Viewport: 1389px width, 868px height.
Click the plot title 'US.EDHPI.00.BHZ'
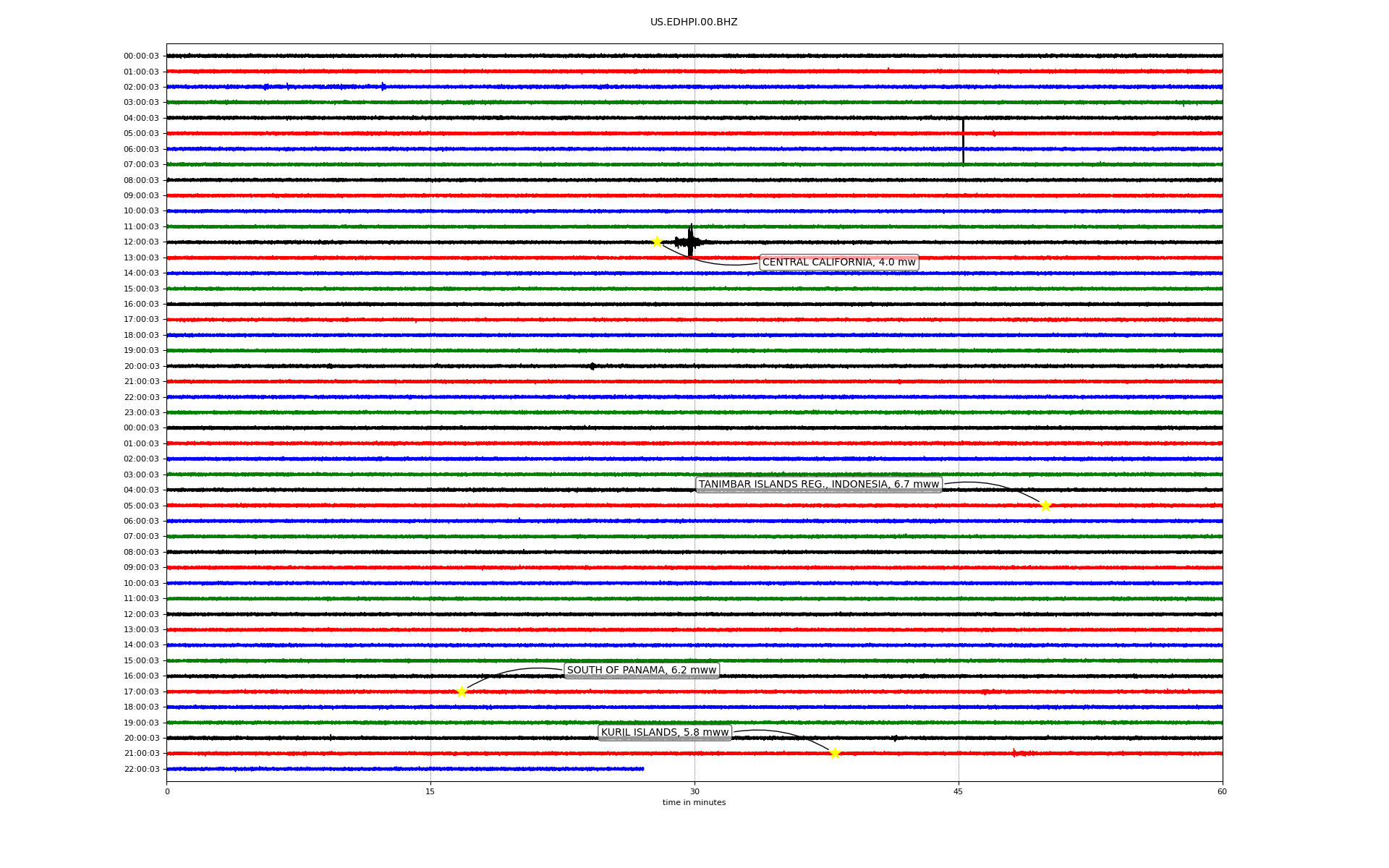pos(694,22)
